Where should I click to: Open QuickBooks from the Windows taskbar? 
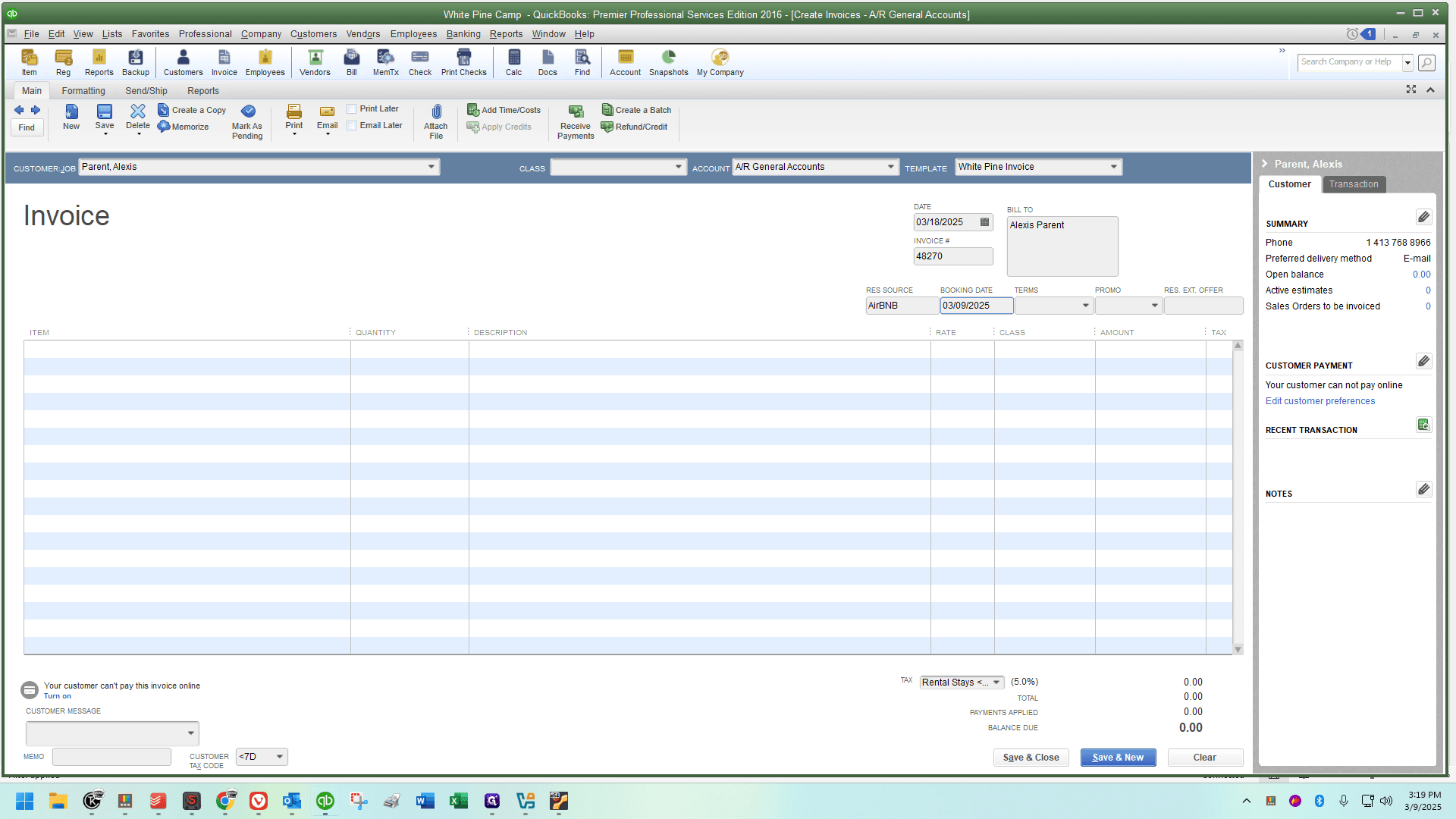tap(325, 801)
